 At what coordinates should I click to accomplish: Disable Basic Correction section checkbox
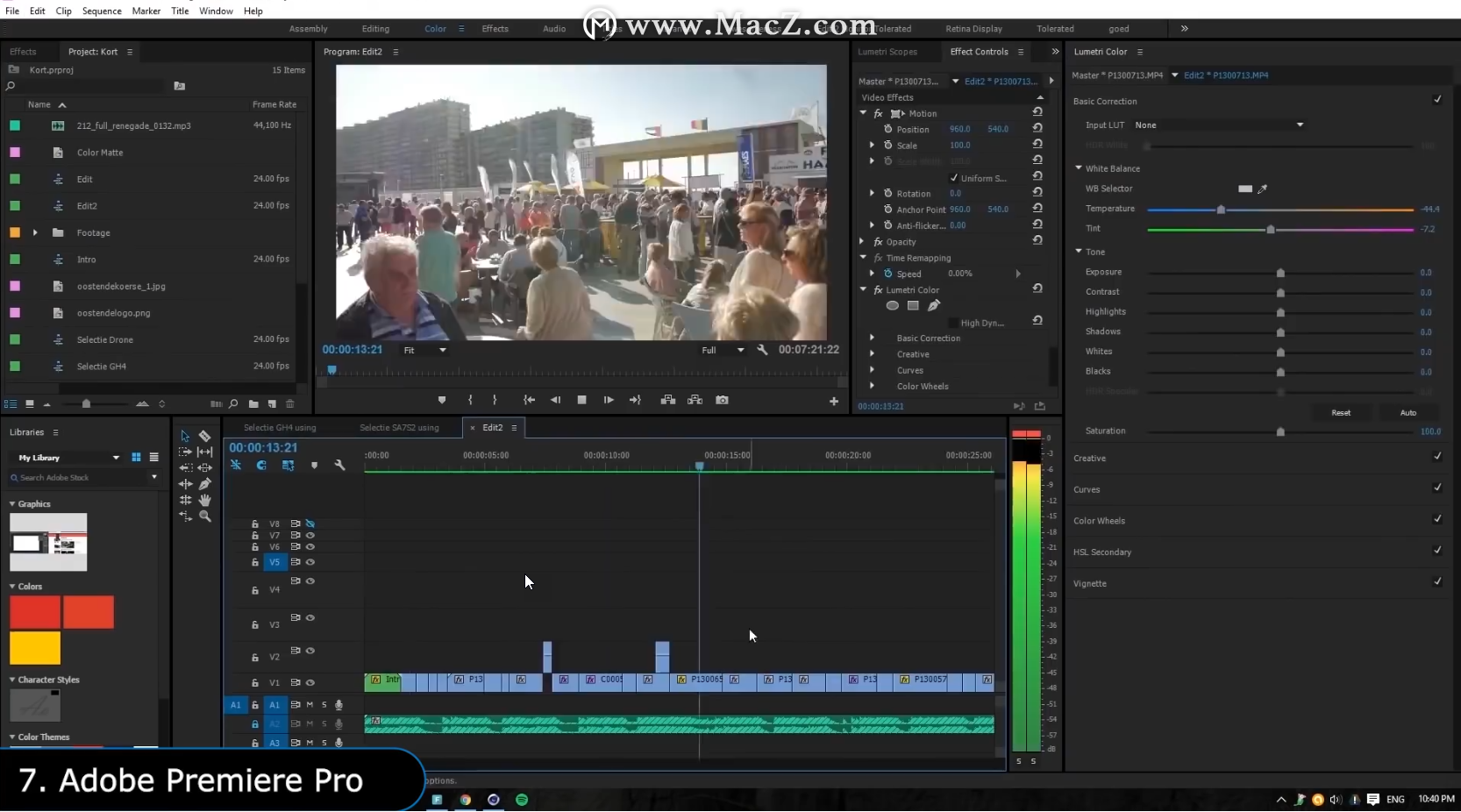tap(1437, 99)
